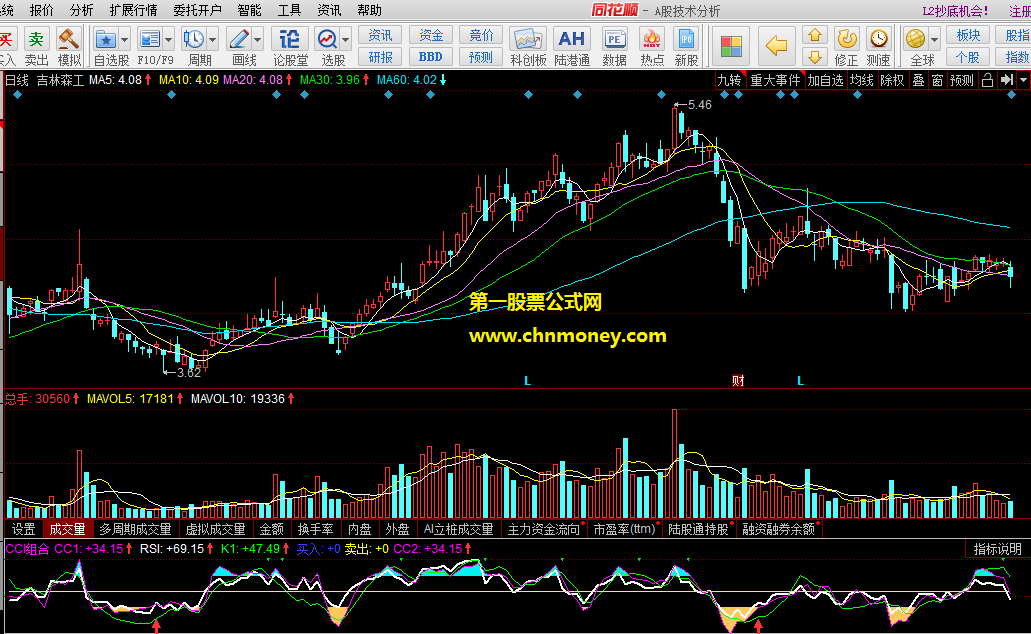Open the 报价 menu
Viewport: 1031px width, 634px height.
41,11
